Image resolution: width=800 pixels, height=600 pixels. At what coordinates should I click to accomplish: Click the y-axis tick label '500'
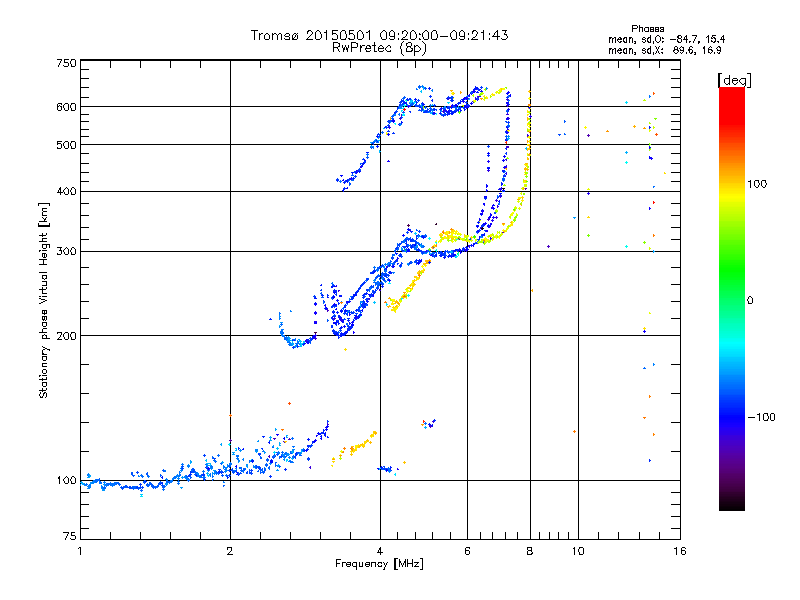click(67, 145)
